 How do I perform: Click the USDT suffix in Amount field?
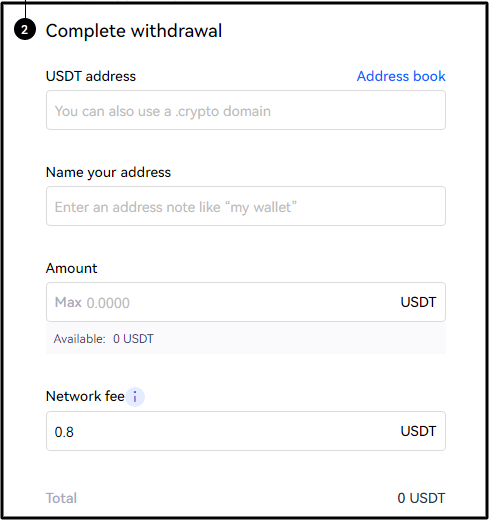418,302
